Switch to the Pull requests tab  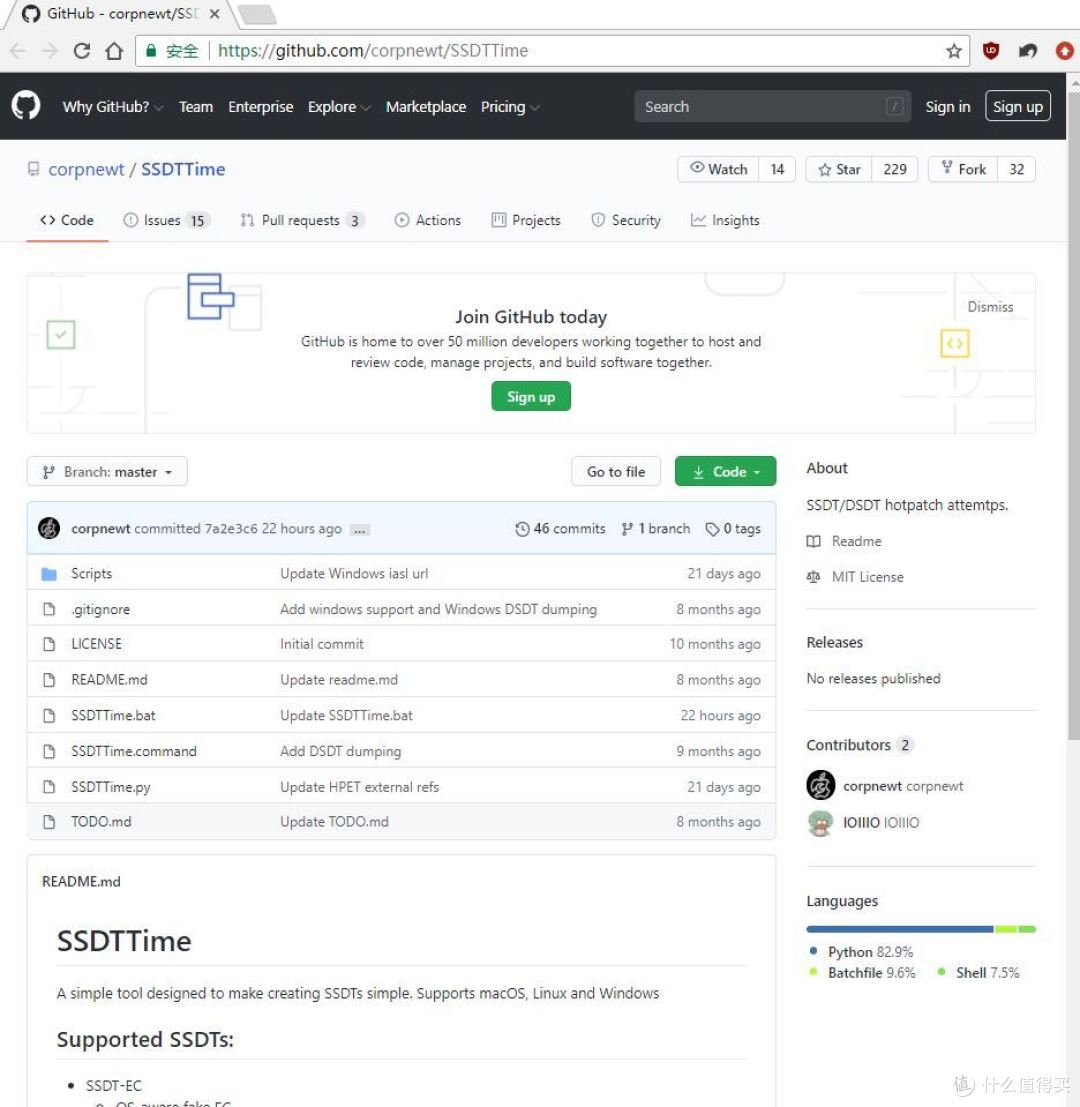(x=302, y=220)
